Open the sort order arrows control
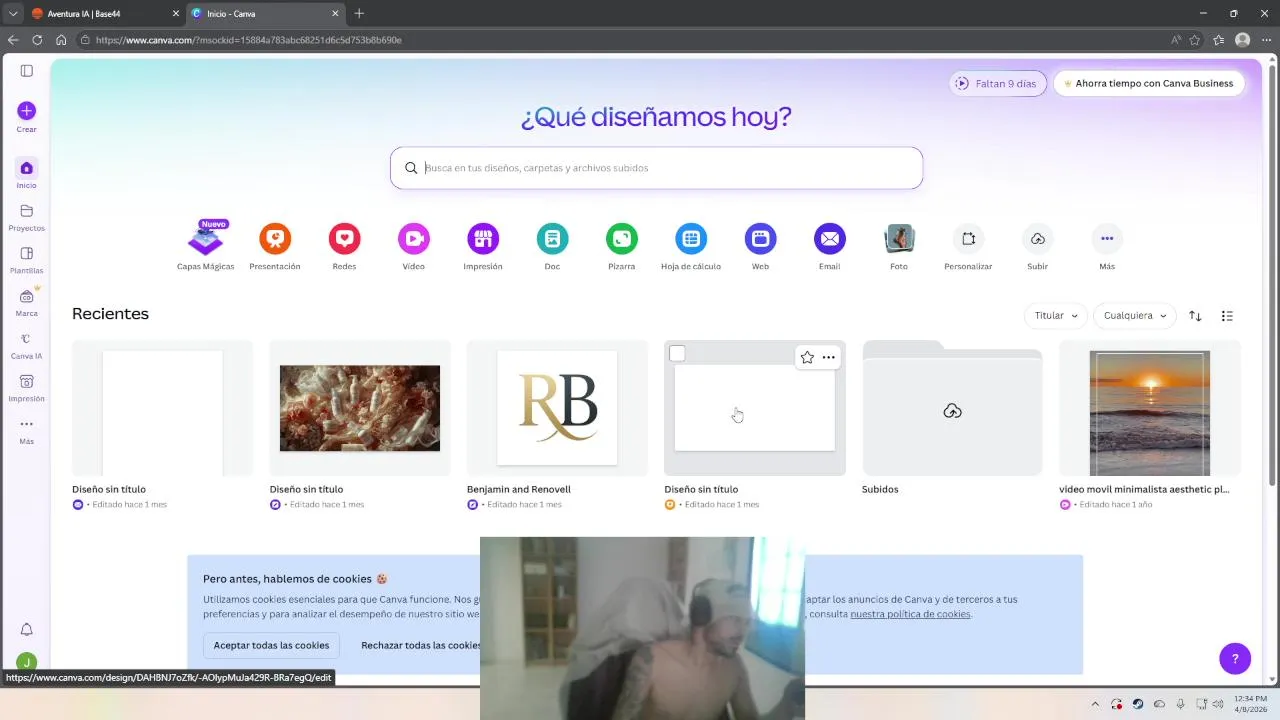Viewport: 1280px width, 720px height. click(x=1195, y=316)
